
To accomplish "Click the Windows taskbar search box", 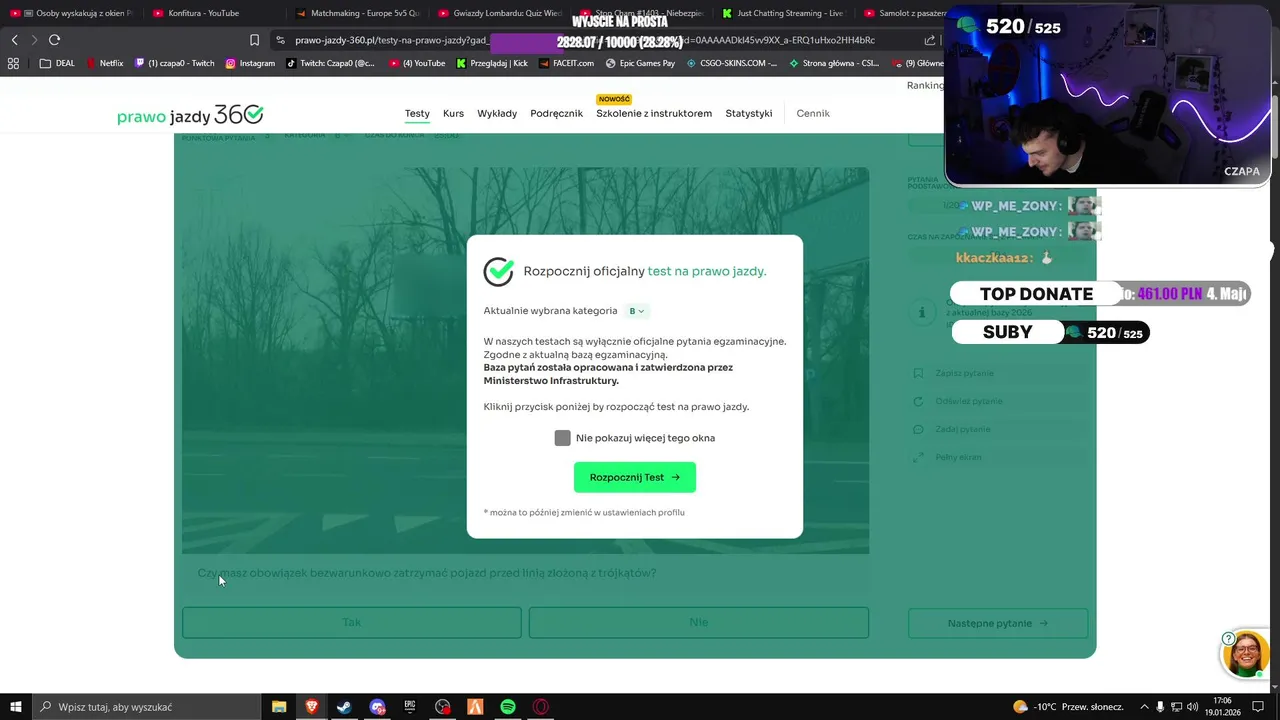I will [146, 707].
